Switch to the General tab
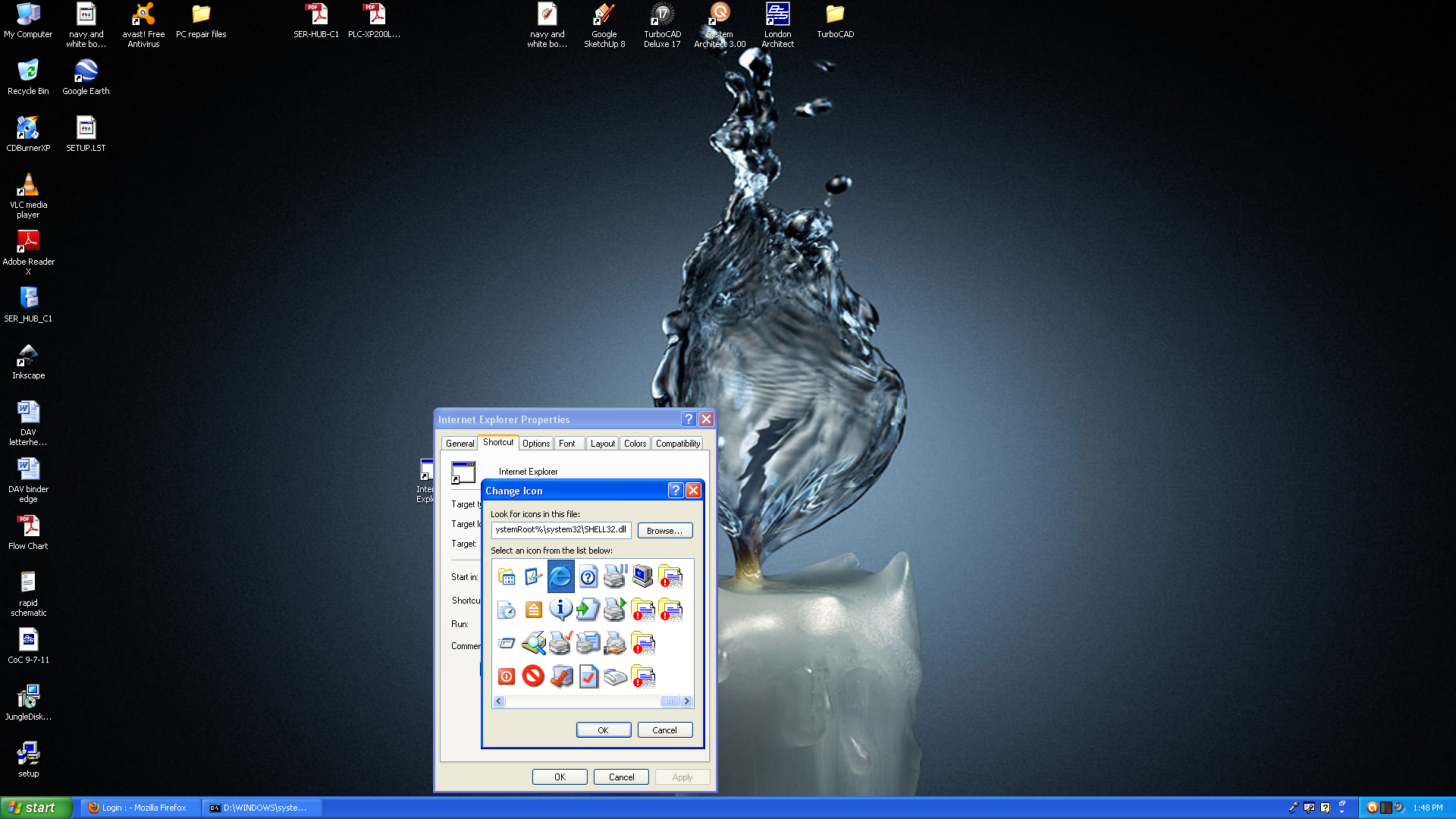 coord(460,444)
